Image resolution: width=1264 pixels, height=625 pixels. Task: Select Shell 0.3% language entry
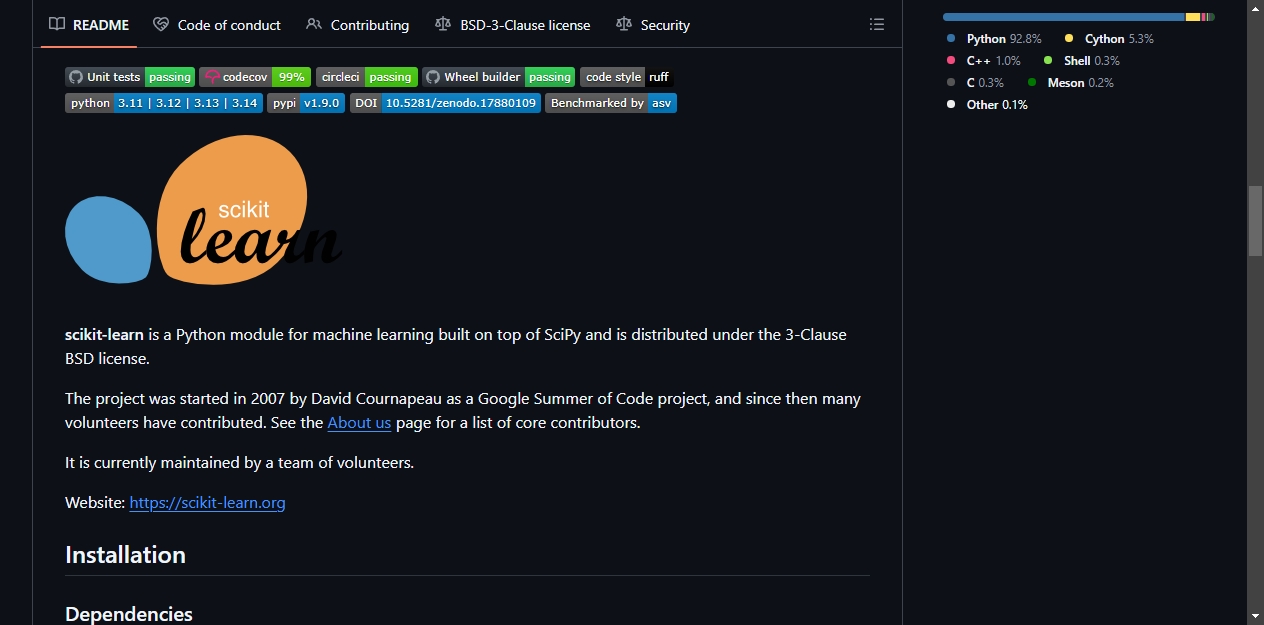click(x=1081, y=61)
